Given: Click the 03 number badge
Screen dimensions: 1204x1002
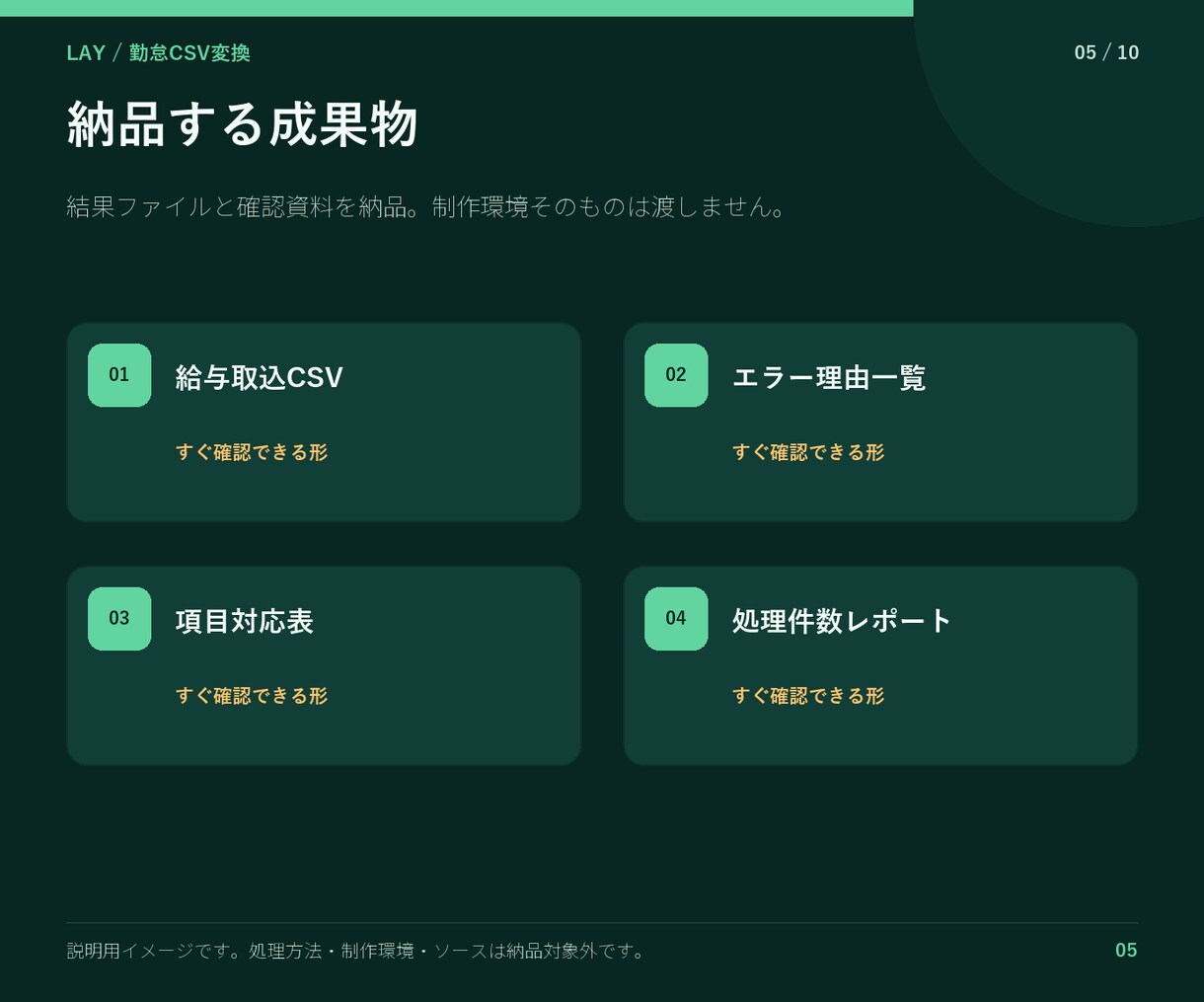Looking at the screenshot, I should click(119, 619).
